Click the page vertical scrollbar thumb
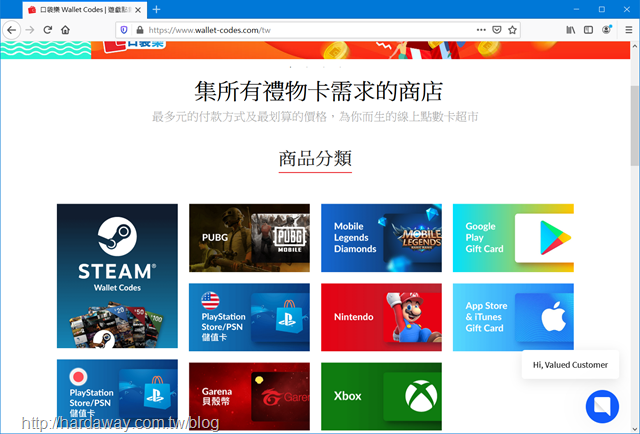This screenshot has height=434, width=640. point(635,125)
